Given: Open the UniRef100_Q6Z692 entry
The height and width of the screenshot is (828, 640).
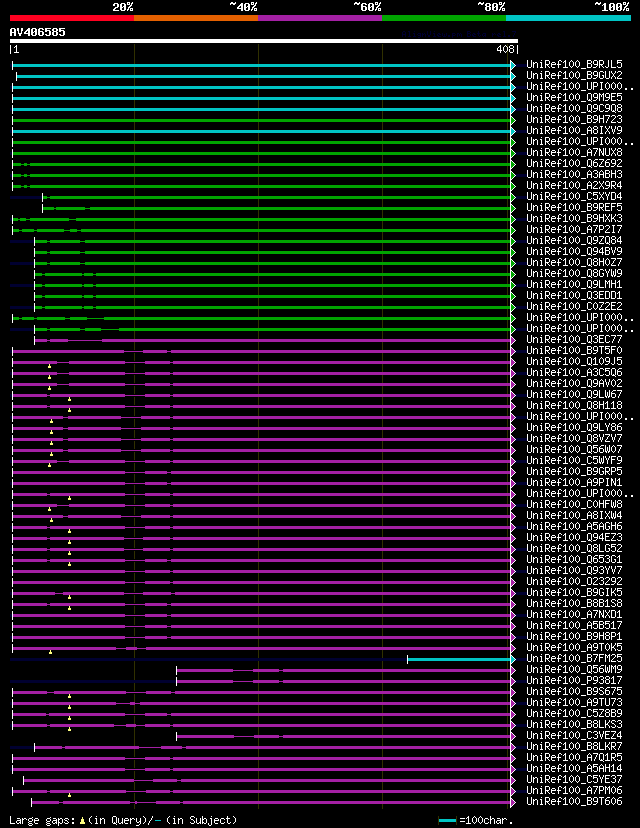Looking at the screenshot, I should (x=574, y=164).
